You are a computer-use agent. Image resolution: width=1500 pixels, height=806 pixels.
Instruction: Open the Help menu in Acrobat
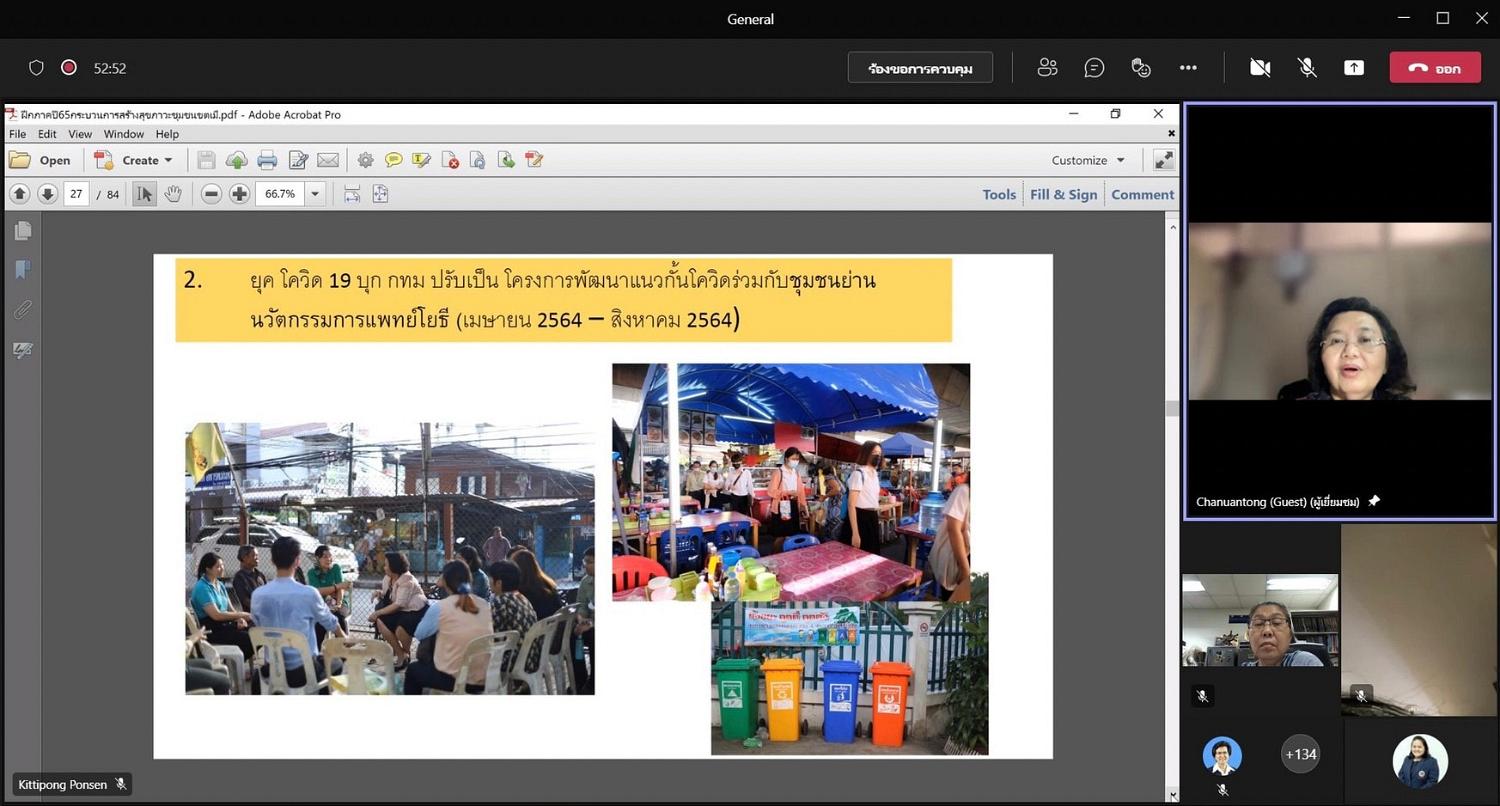[x=167, y=134]
